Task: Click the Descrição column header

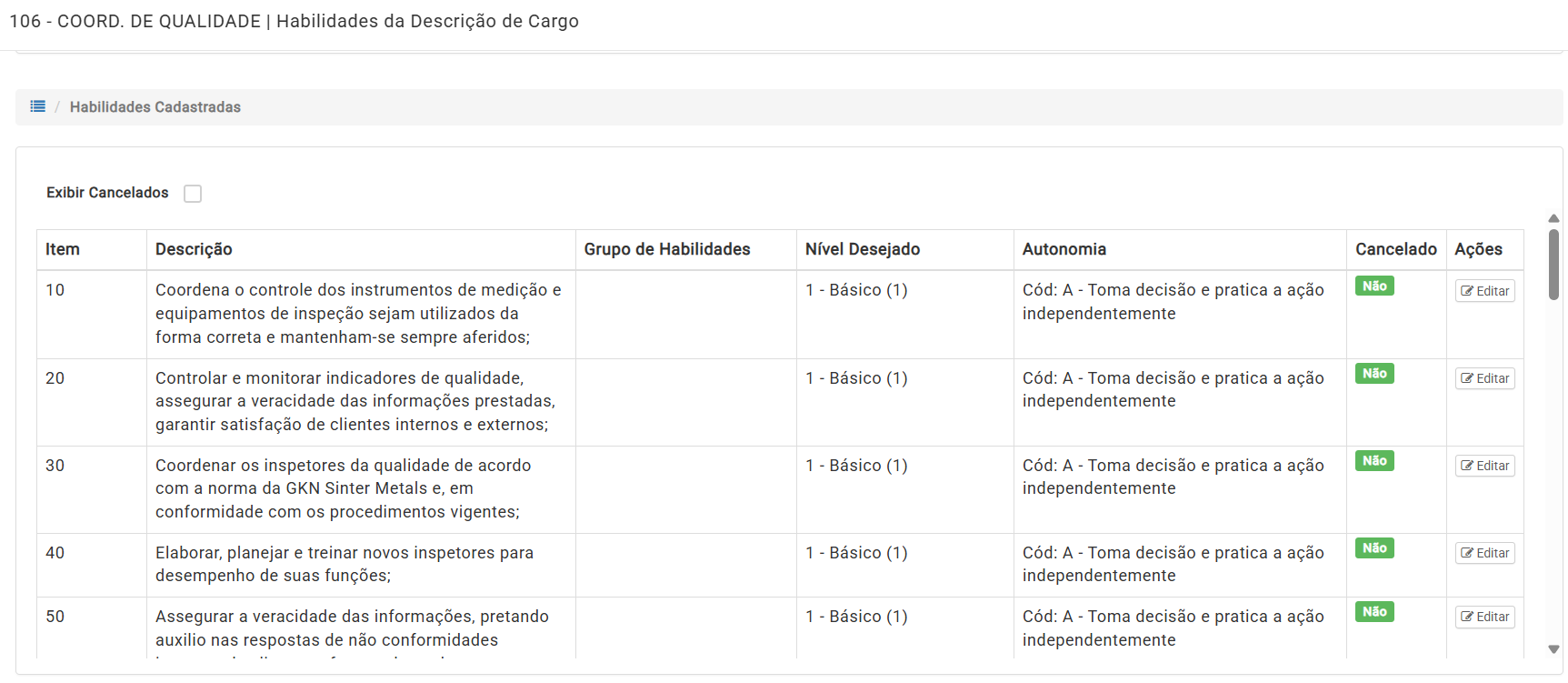Action: point(194,249)
